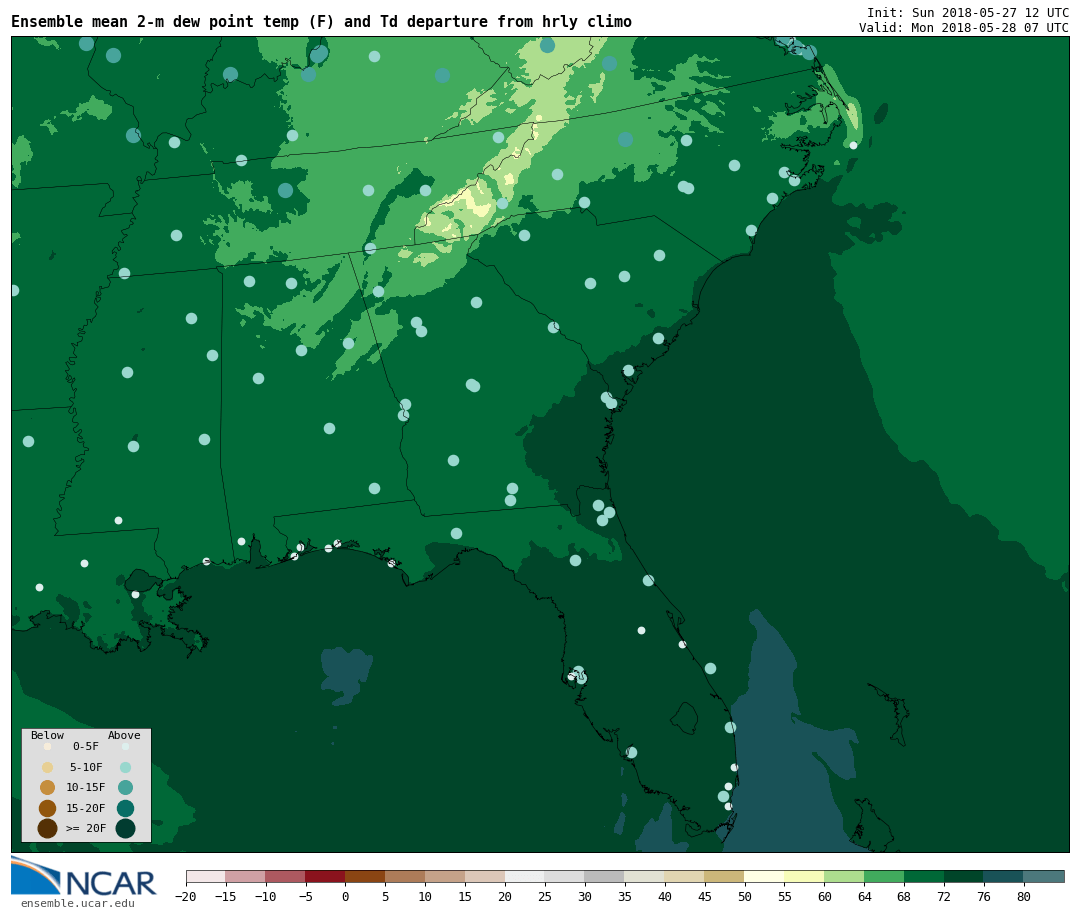Image resolution: width=1080 pixels, height=915 pixels.
Task: Click the '64' colorbar tick label
Action: tap(864, 896)
